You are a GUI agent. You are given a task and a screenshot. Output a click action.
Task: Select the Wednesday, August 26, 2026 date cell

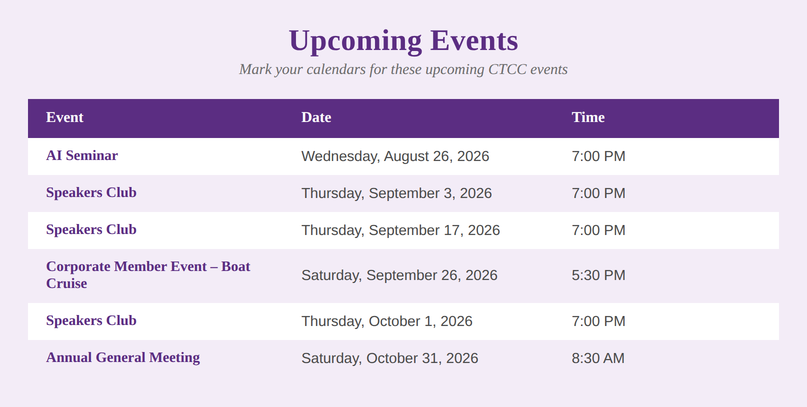[395, 156]
